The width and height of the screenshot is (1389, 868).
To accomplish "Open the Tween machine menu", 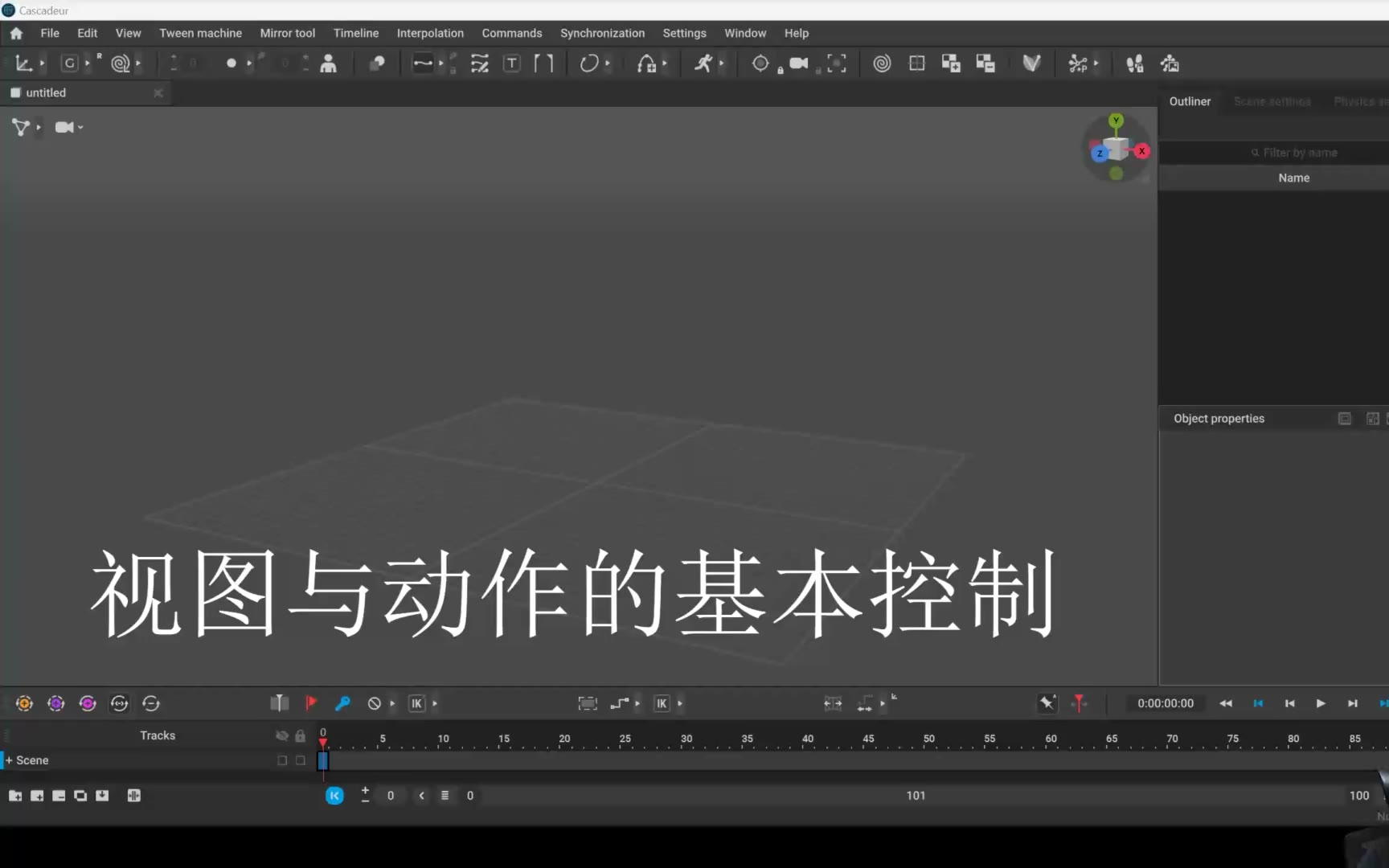I will pos(200,33).
